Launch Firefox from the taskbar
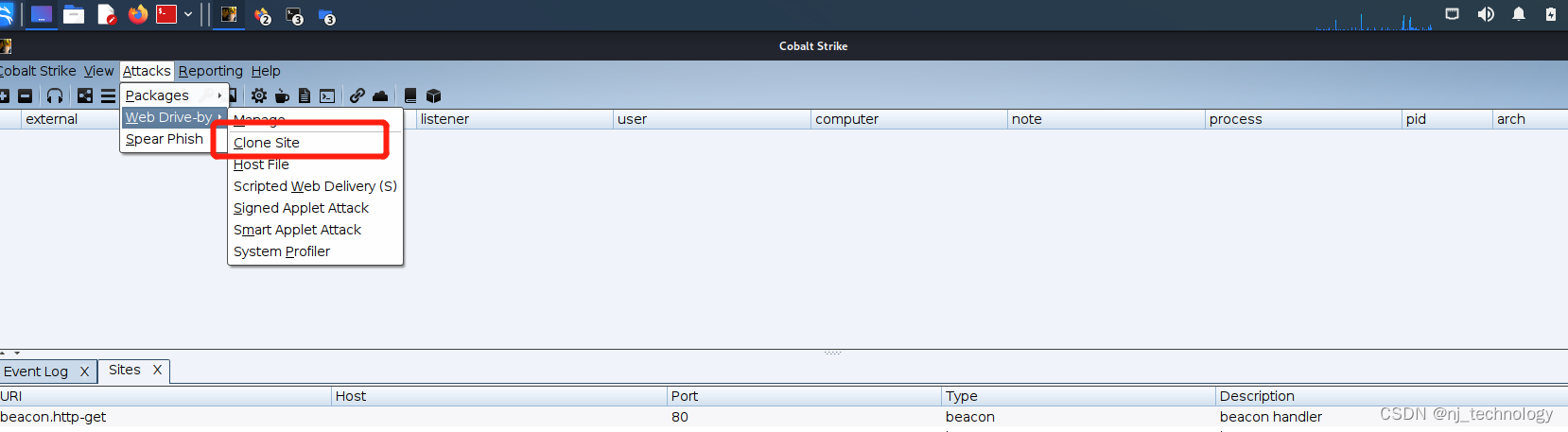 coord(138,14)
